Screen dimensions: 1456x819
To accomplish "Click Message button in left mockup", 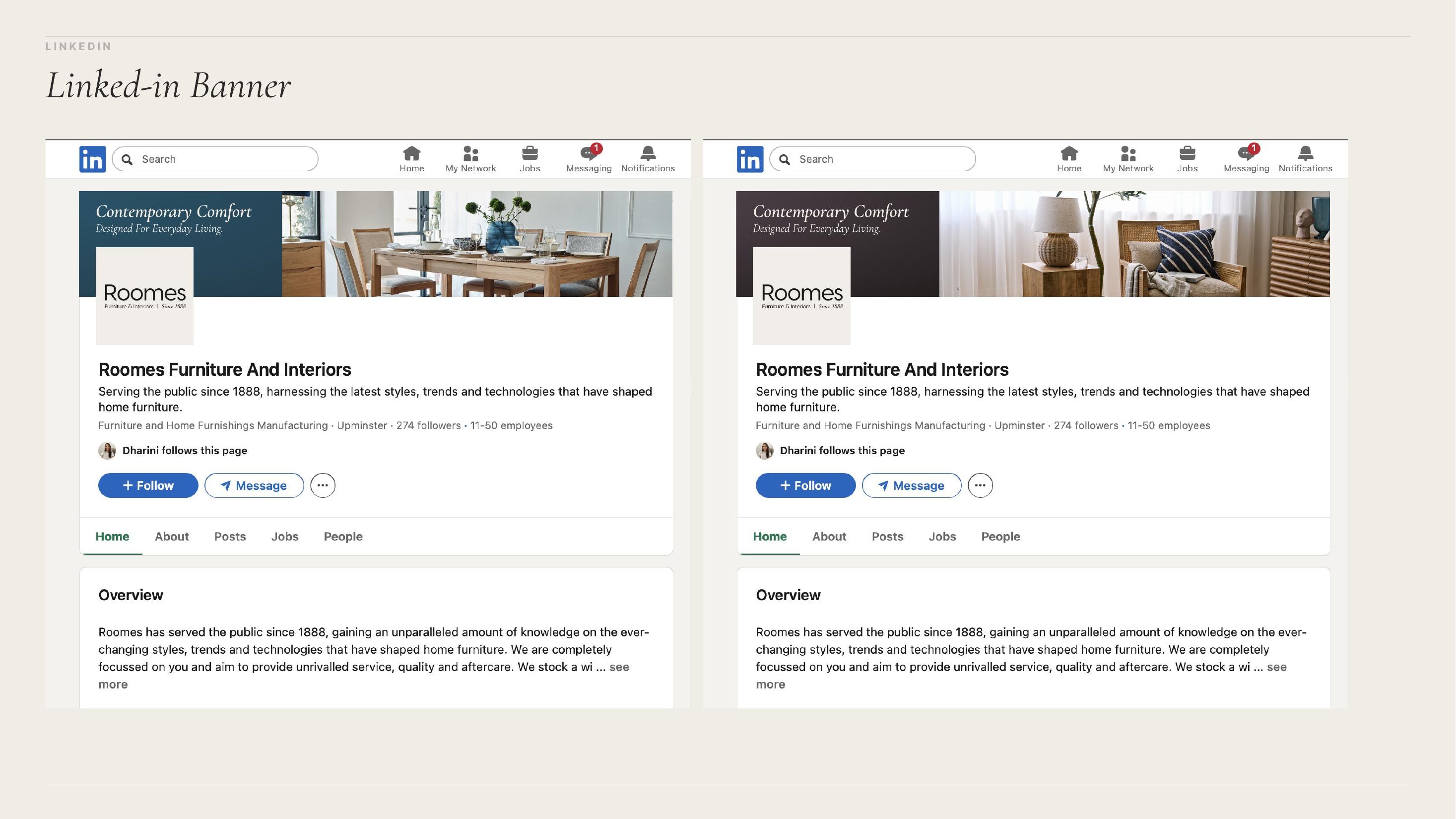I will click(x=255, y=485).
